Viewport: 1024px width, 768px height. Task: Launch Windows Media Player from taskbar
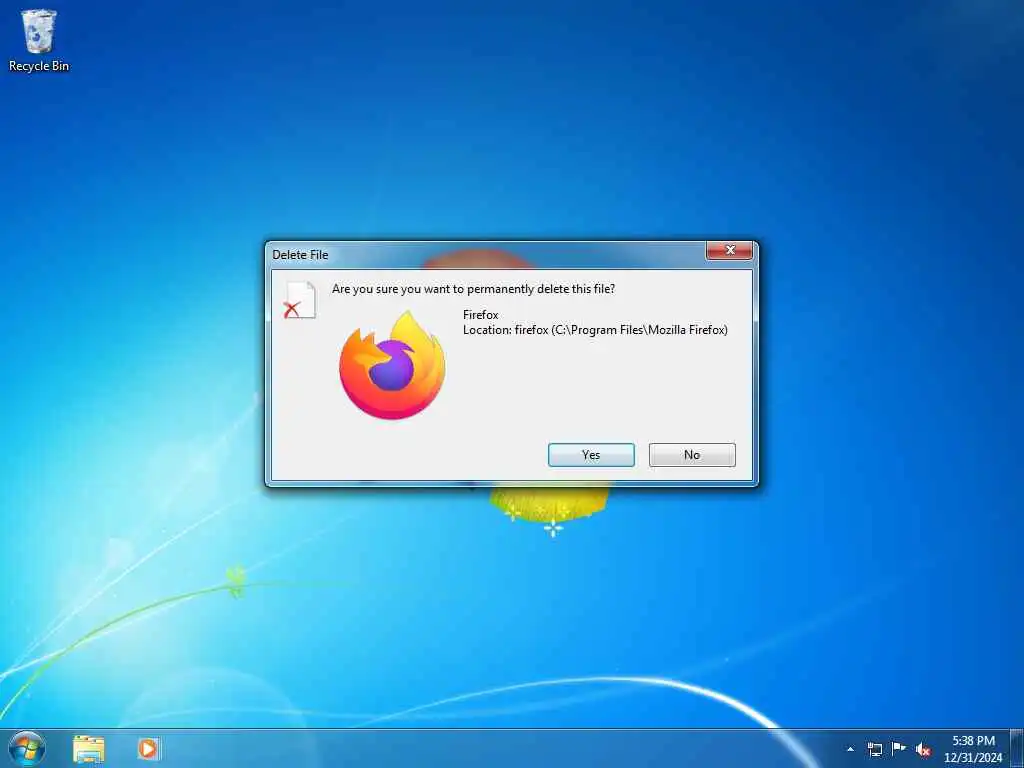pos(148,749)
